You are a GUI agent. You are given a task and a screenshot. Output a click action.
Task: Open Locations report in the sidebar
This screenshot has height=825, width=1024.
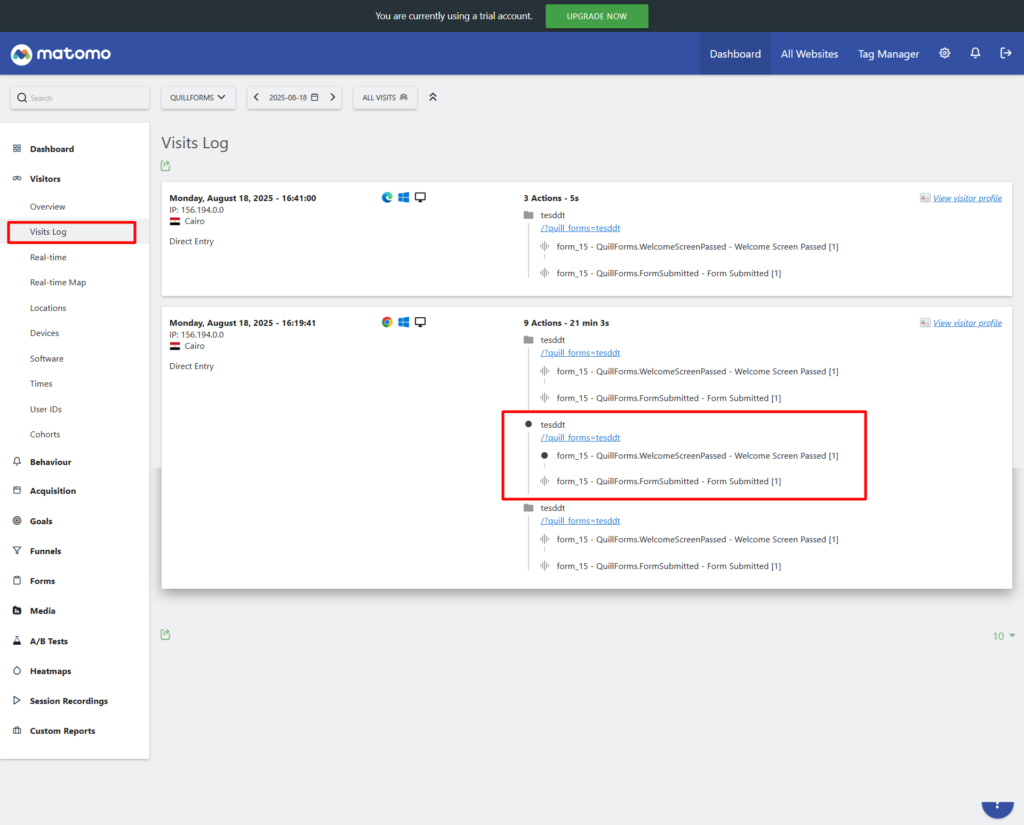coord(48,308)
